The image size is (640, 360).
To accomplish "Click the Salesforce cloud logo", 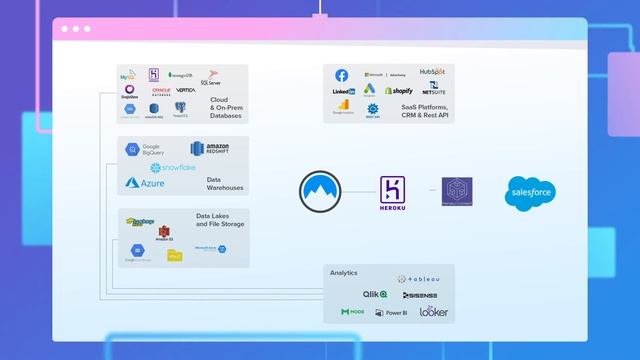I will (x=530, y=193).
